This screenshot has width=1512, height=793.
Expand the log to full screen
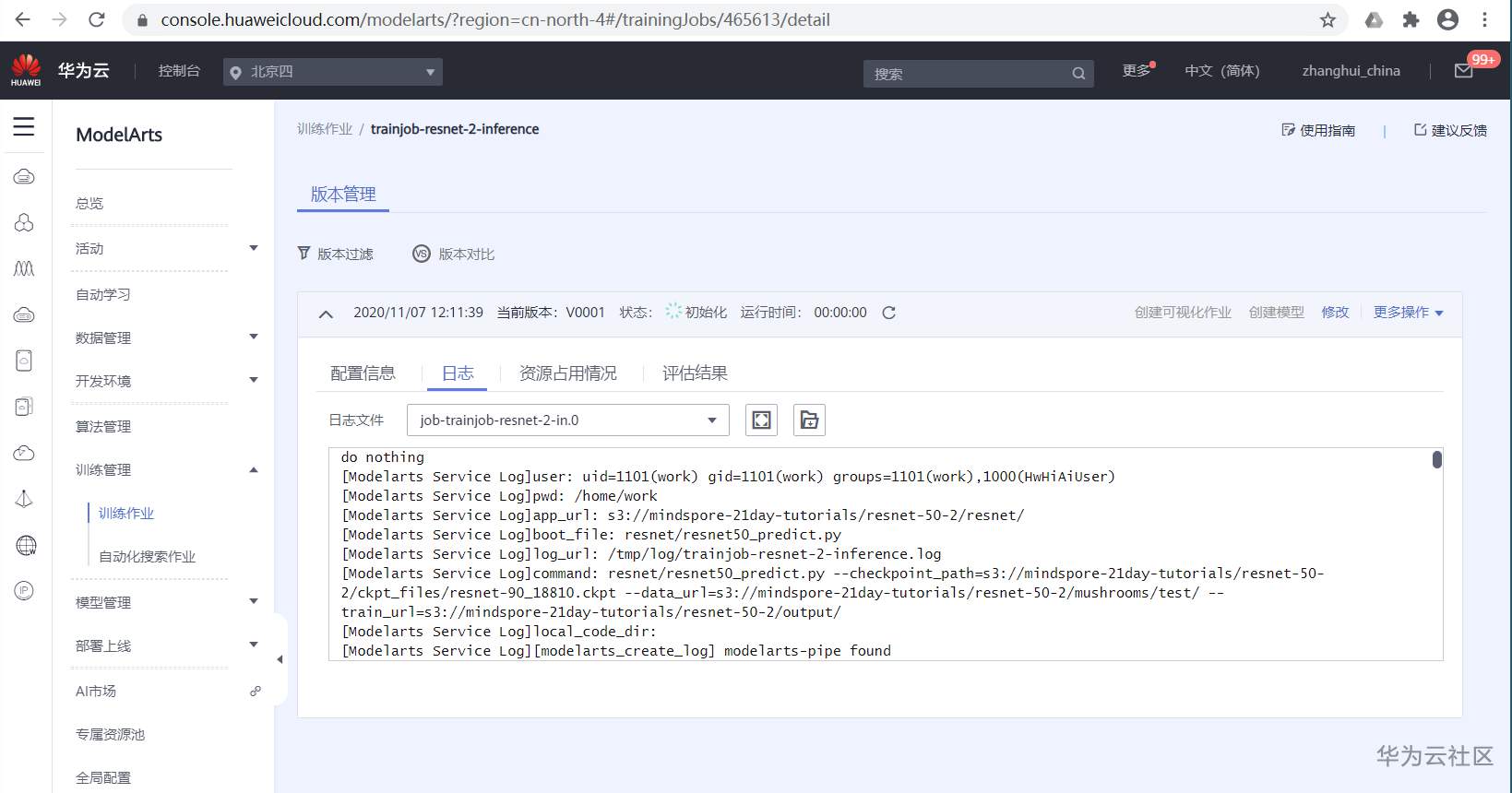(x=761, y=420)
